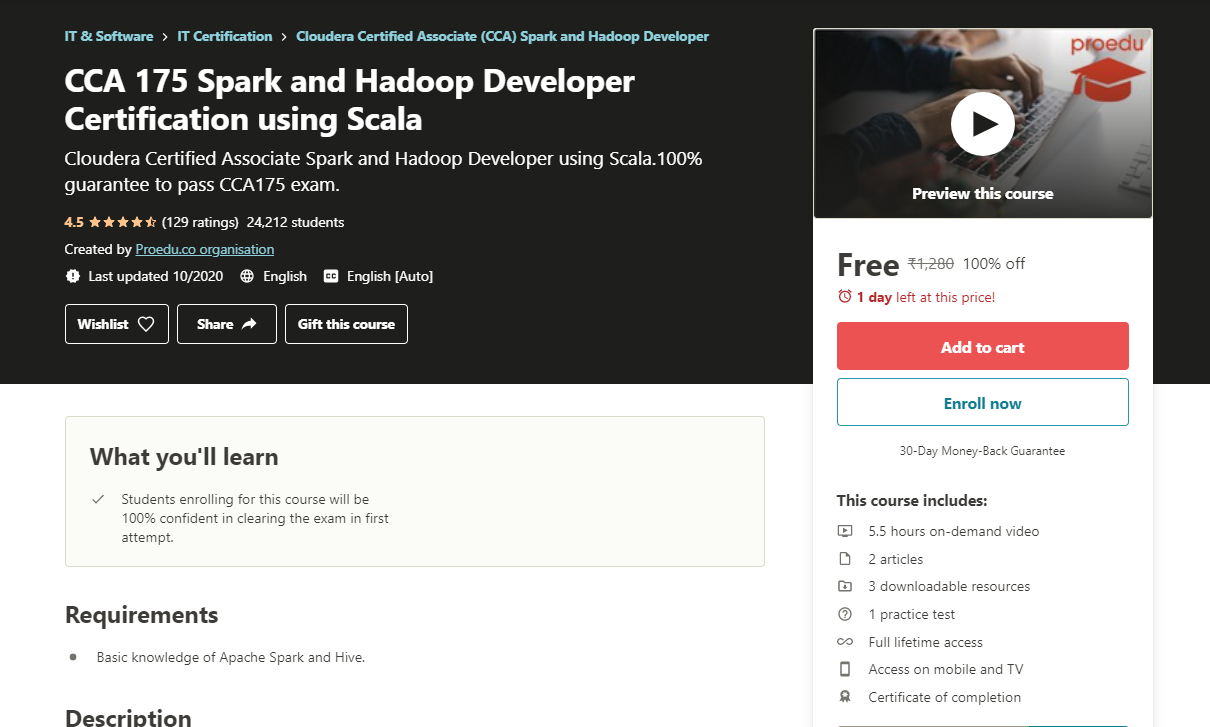Viewport: 1210px width, 727px height.
Task: Click the heart icon on Wishlist
Action: (x=146, y=324)
